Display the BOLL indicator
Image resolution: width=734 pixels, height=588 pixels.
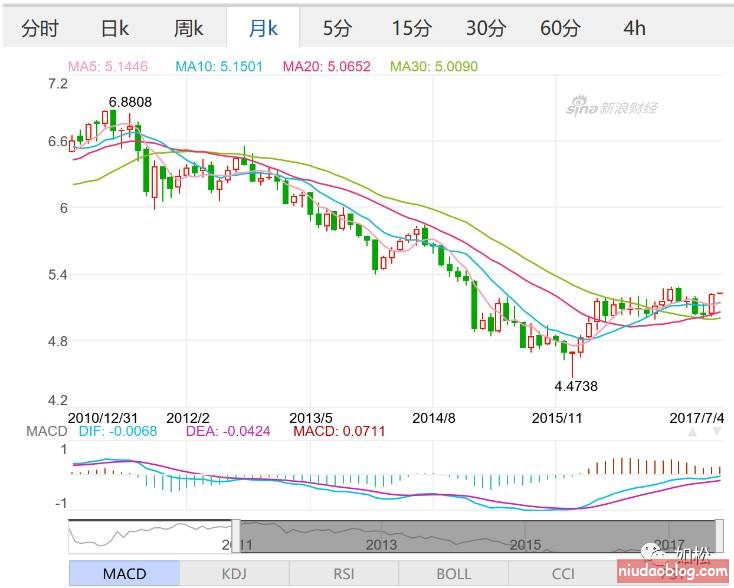(x=453, y=573)
